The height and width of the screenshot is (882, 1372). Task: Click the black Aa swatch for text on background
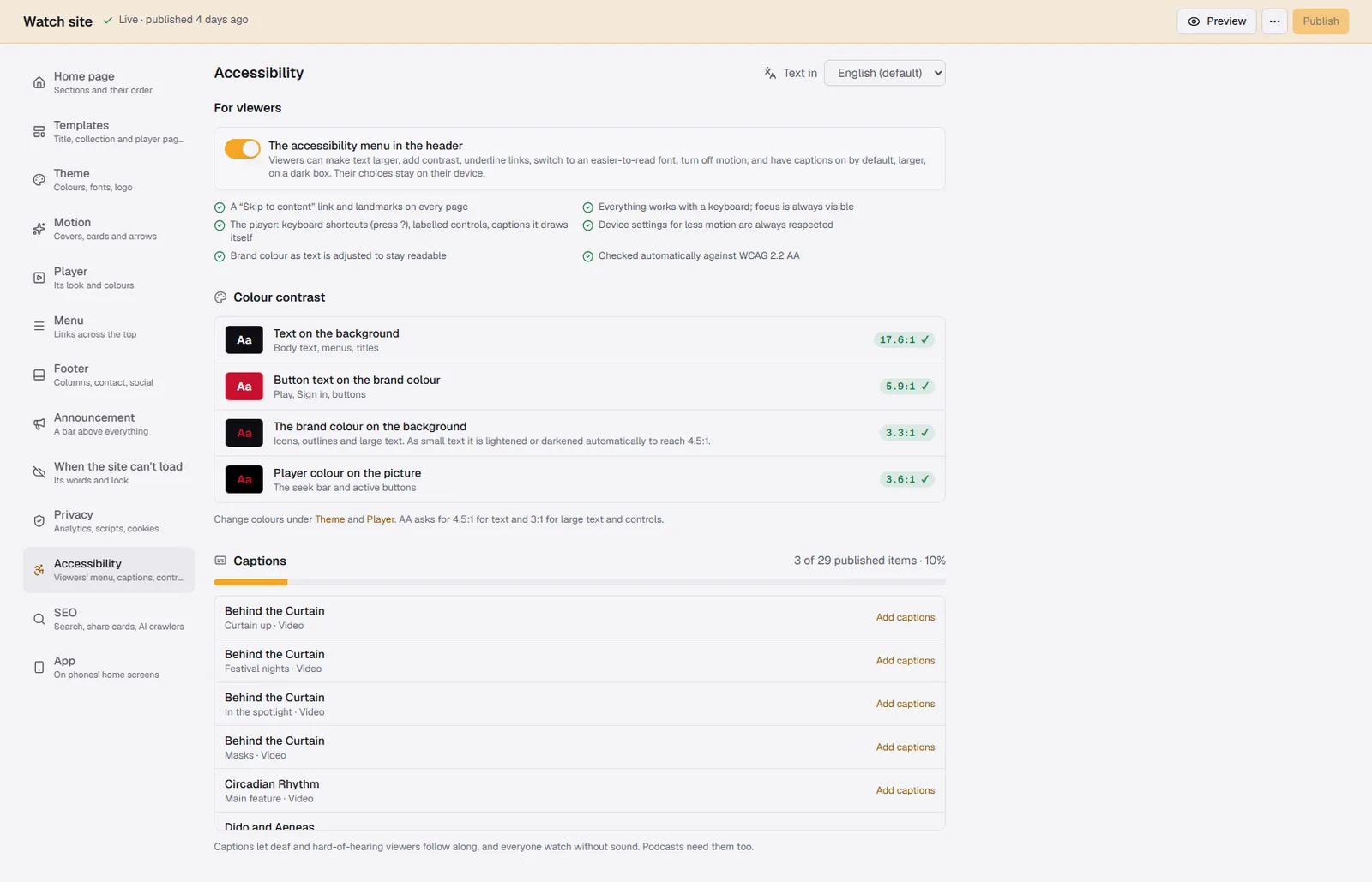[x=244, y=340]
